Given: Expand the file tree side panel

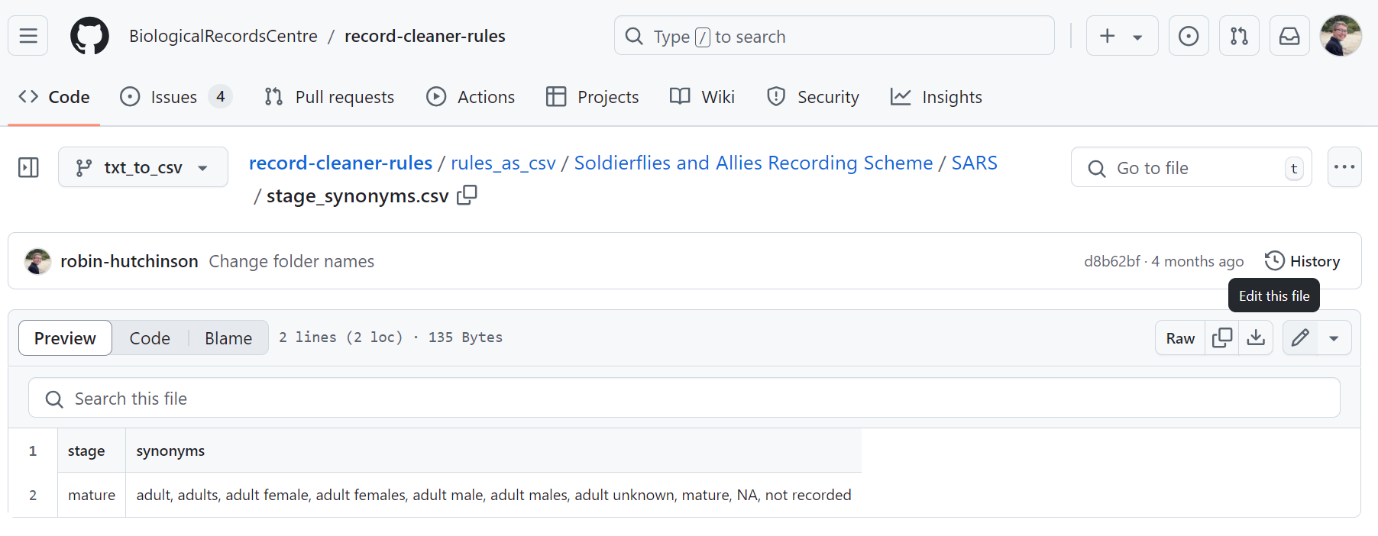Looking at the screenshot, I should point(29,167).
